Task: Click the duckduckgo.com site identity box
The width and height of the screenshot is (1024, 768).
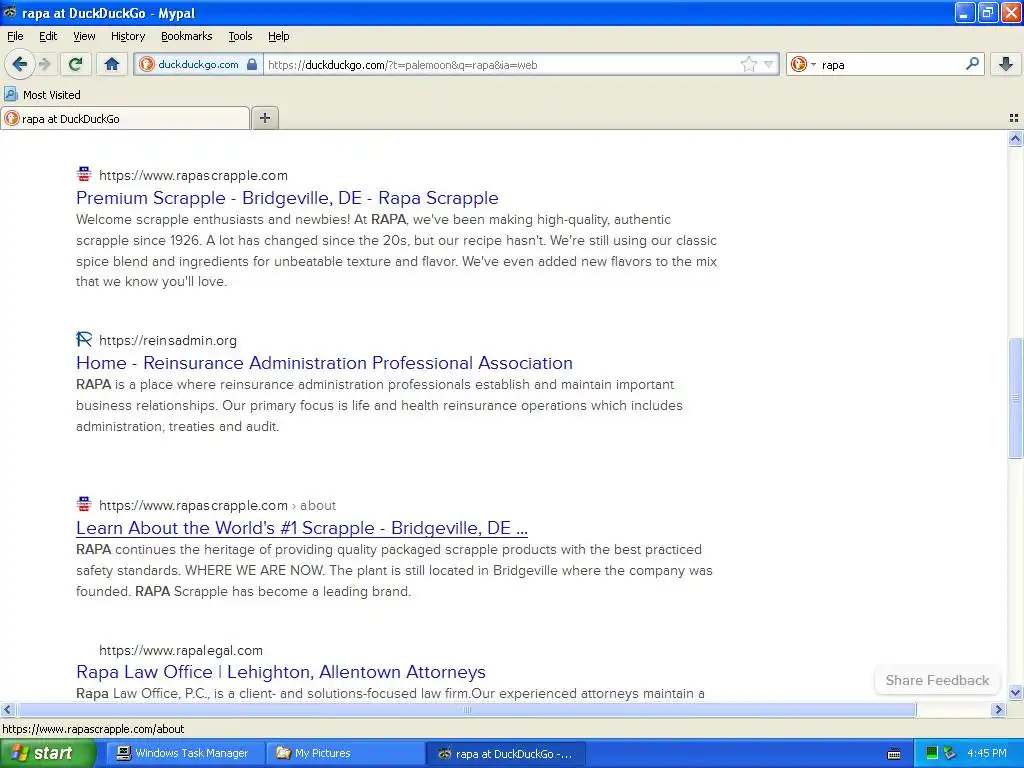Action: point(199,64)
